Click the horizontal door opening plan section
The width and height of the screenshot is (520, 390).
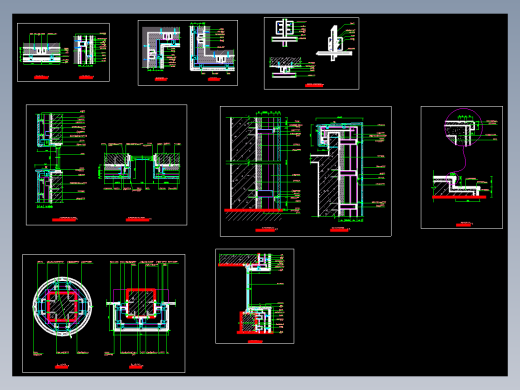coord(142,168)
